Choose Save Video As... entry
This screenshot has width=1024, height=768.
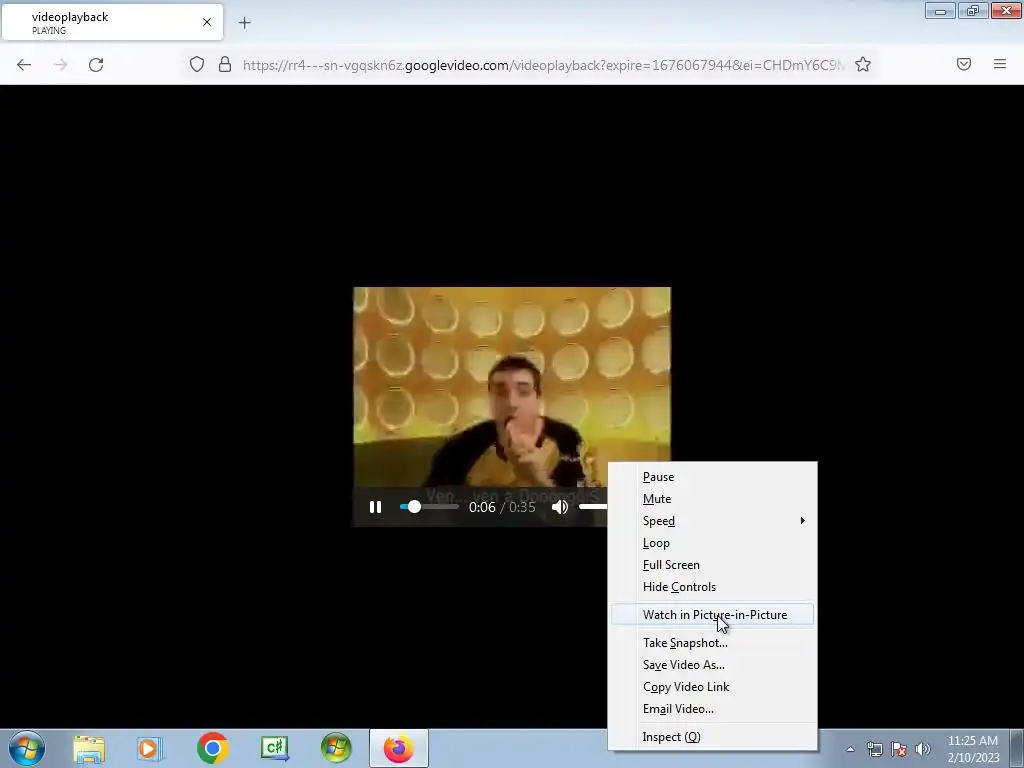pos(713,665)
